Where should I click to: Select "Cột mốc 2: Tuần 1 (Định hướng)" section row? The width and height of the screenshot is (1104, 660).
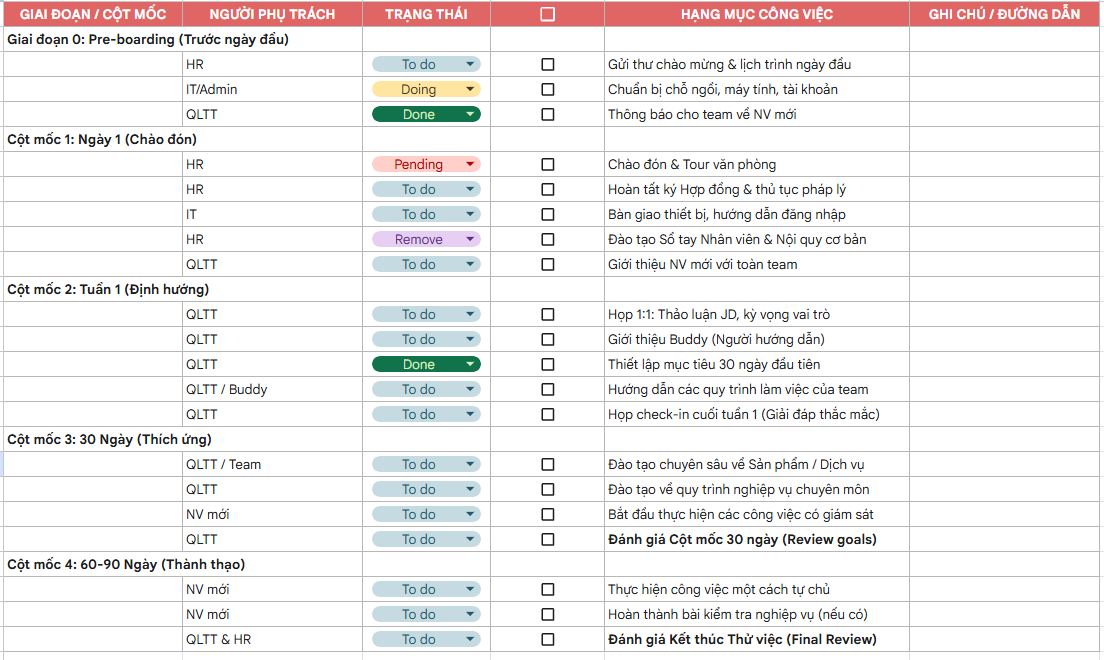point(109,289)
